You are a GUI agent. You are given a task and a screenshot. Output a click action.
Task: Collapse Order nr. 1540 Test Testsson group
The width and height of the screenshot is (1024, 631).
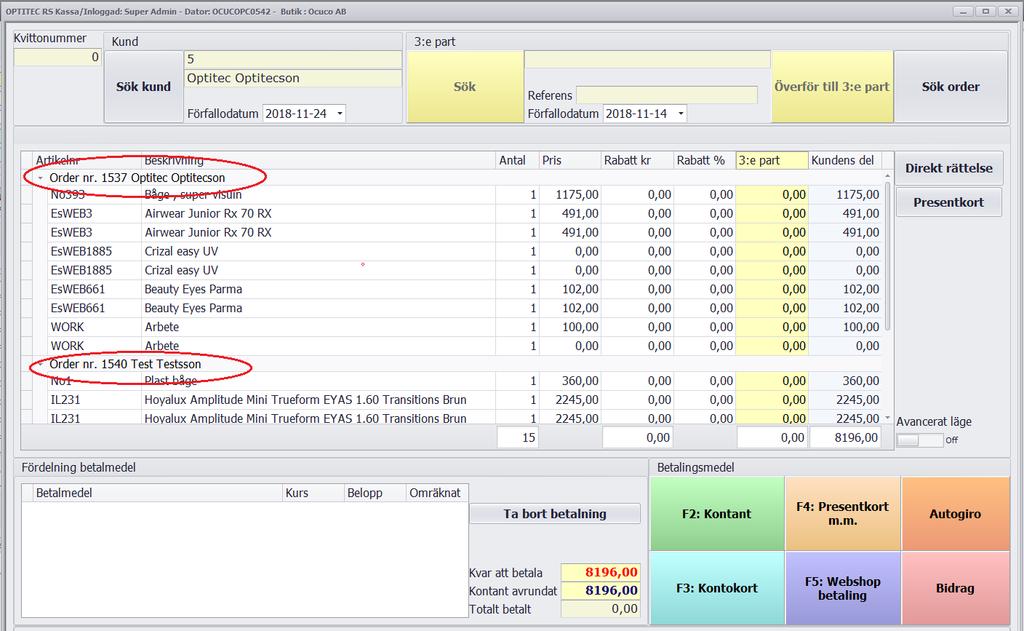pyautogui.click(x=40, y=364)
